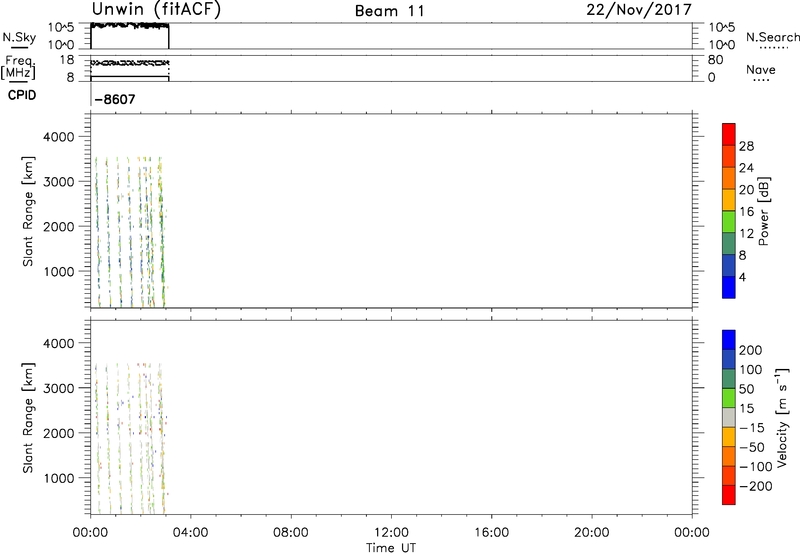Click the light green 12–16 dB Power colorbar segment

coord(729,222)
